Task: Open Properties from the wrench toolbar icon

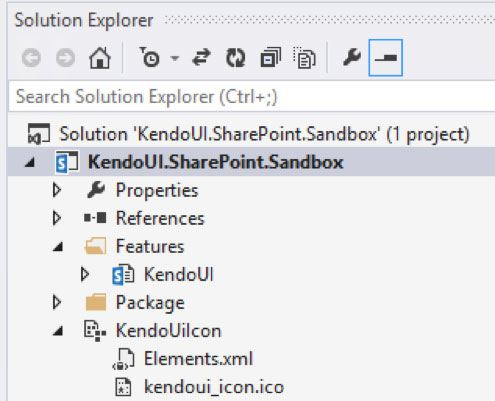Action: click(x=352, y=57)
